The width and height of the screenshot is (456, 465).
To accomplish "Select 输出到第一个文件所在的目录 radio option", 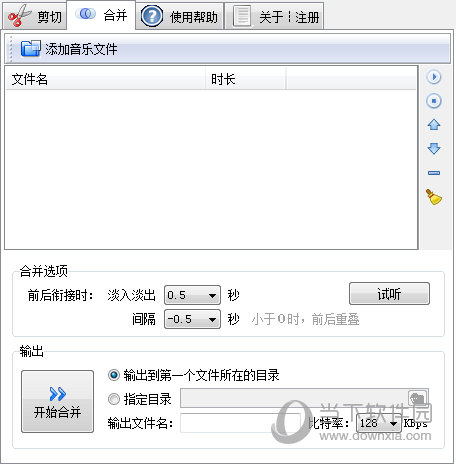I will pos(193,375).
